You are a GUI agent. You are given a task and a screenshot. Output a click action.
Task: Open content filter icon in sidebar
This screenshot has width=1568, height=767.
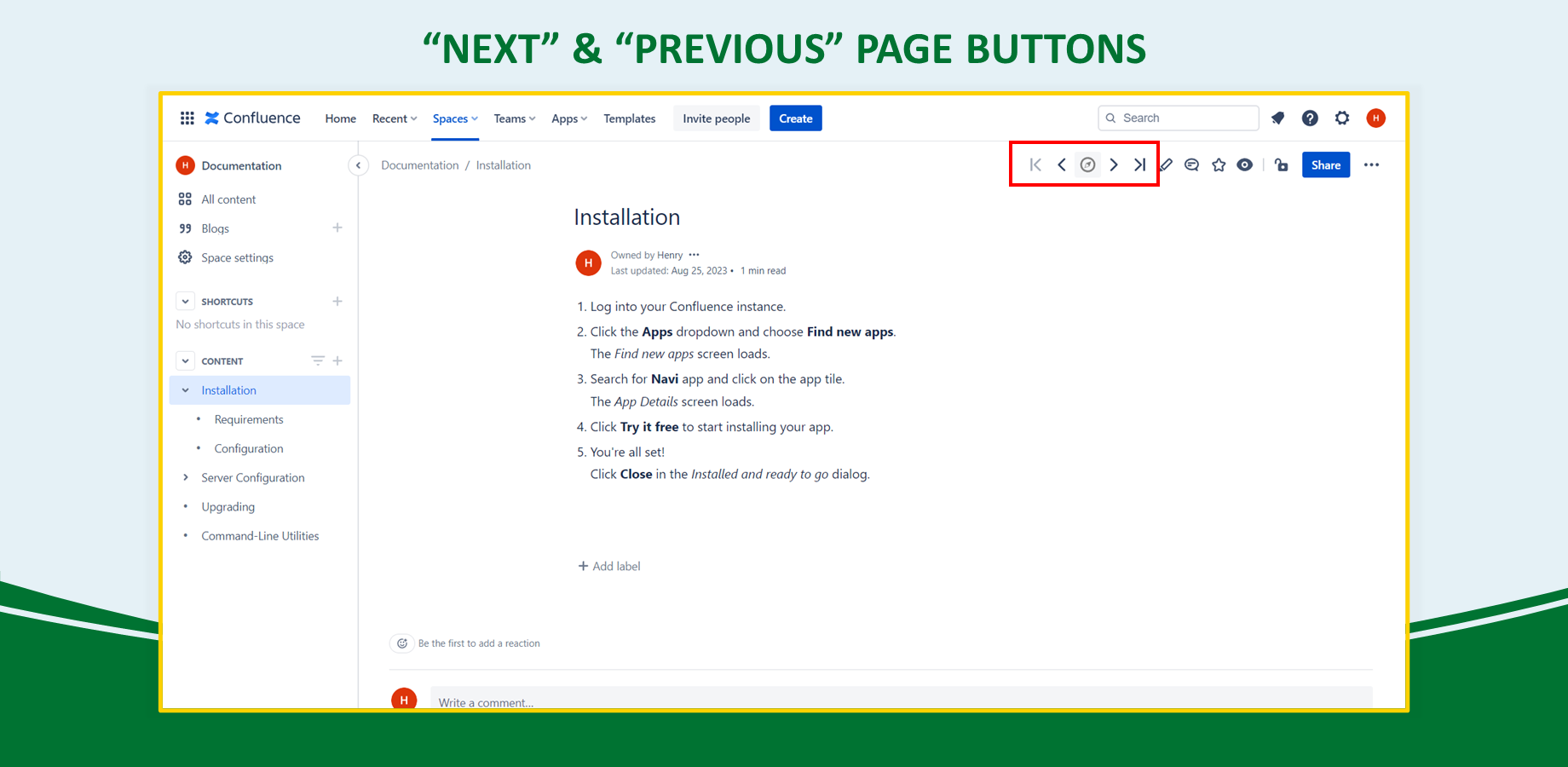point(318,360)
